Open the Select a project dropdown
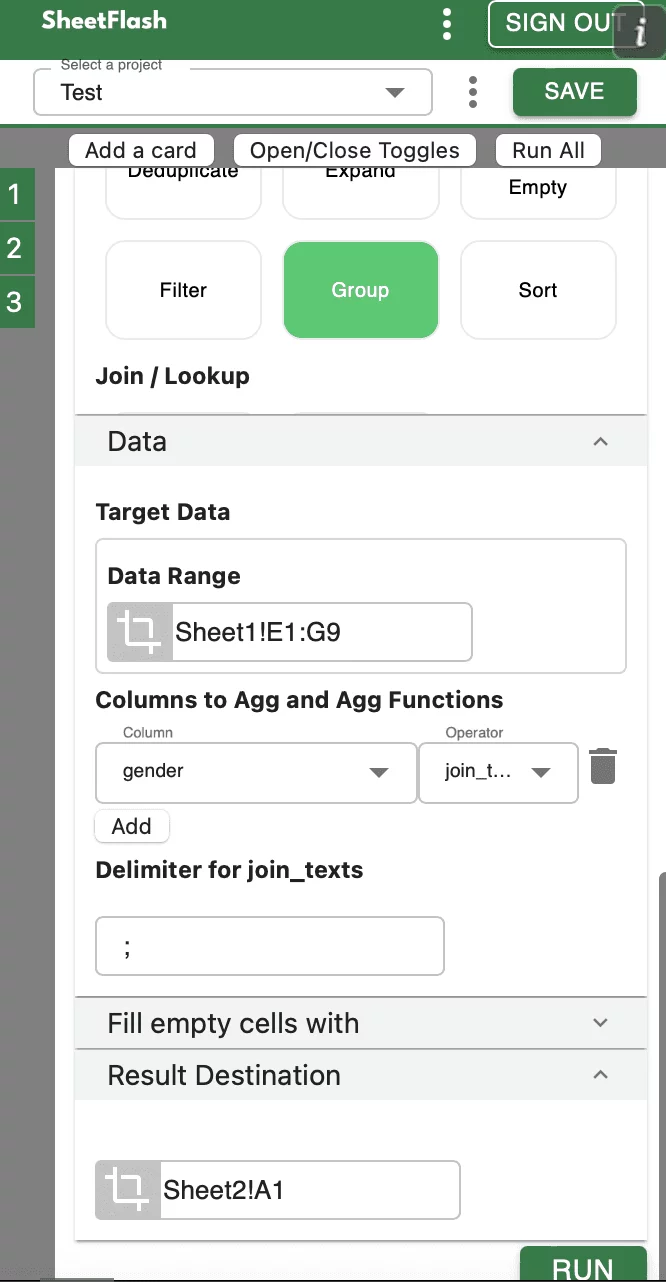Image resolution: width=666 pixels, height=1282 pixels. [x=233, y=92]
